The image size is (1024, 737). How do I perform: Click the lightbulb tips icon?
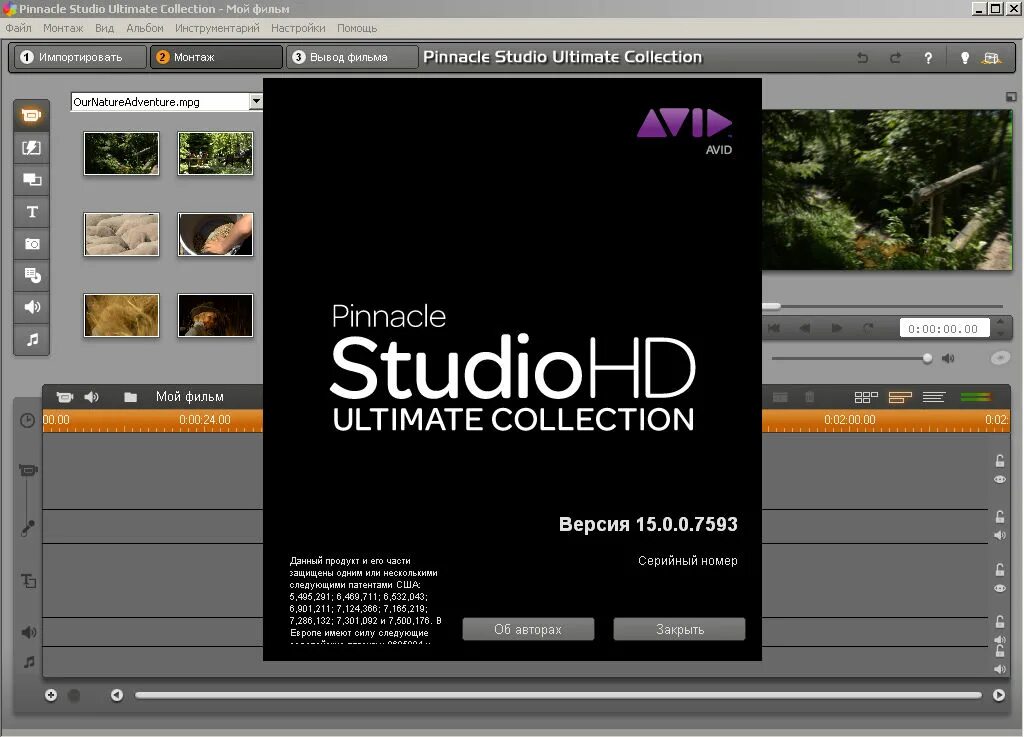[965, 57]
